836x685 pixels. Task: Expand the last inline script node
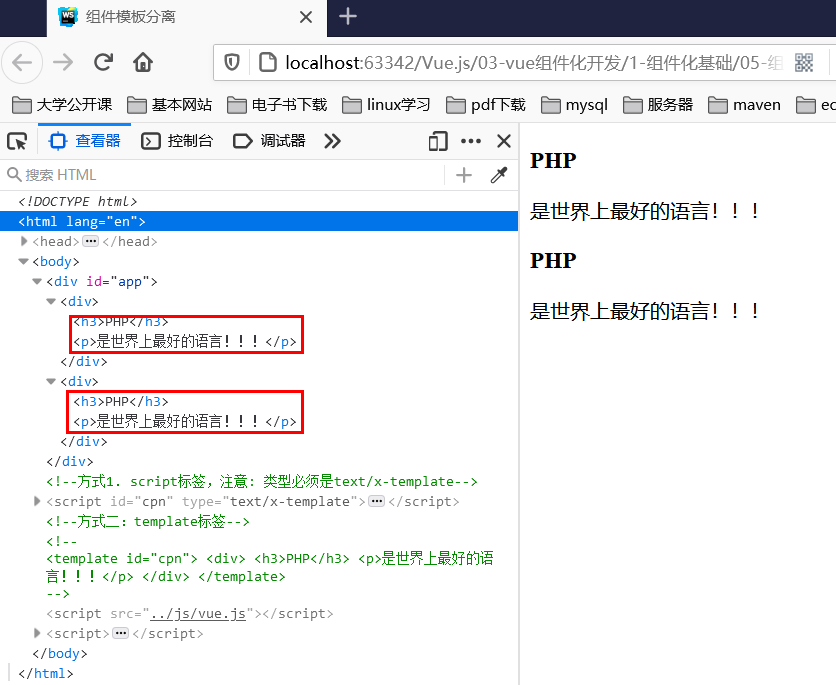(x=37, y=633)
